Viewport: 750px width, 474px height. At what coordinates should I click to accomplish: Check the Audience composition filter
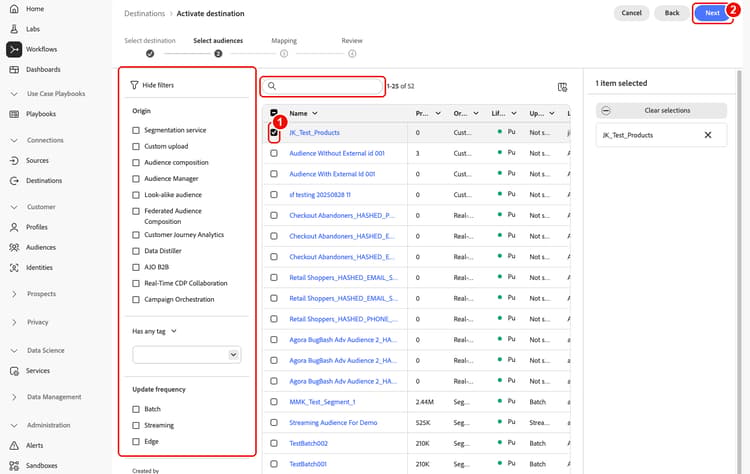pyautogui.click(x=136, y=163)
